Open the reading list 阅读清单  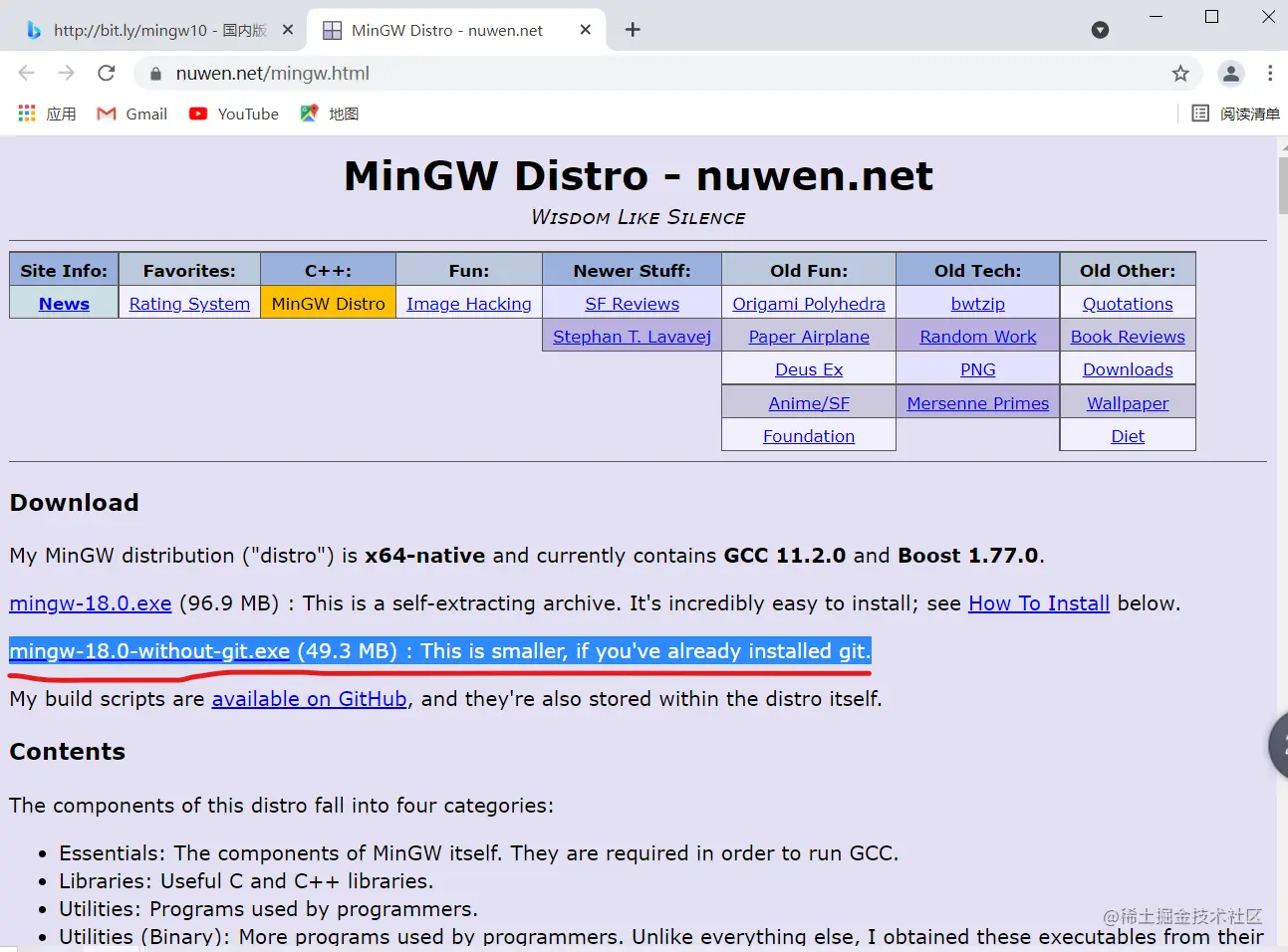click(x=1236, y=114)
